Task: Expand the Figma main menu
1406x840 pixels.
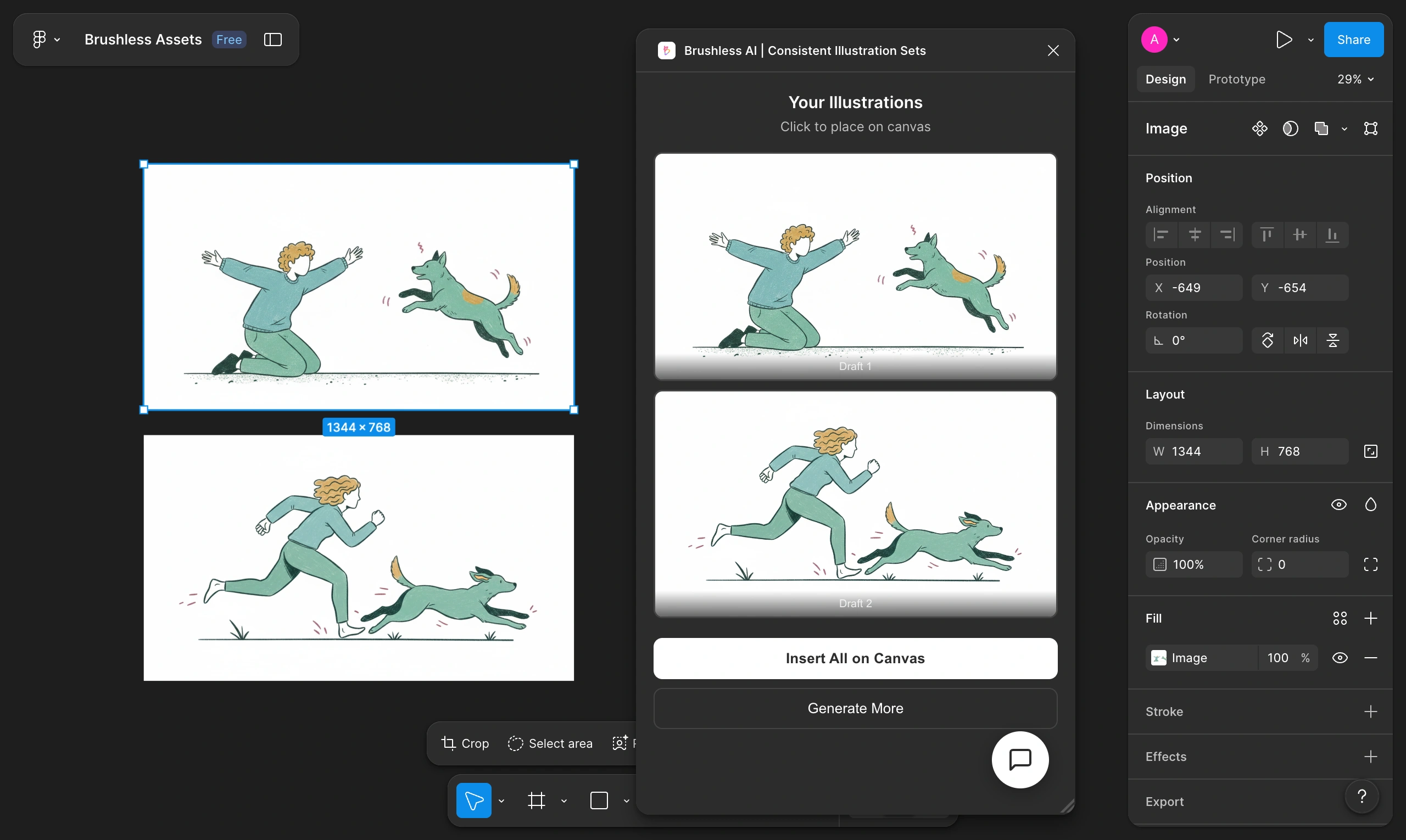Action: click(x=45, y=40)
